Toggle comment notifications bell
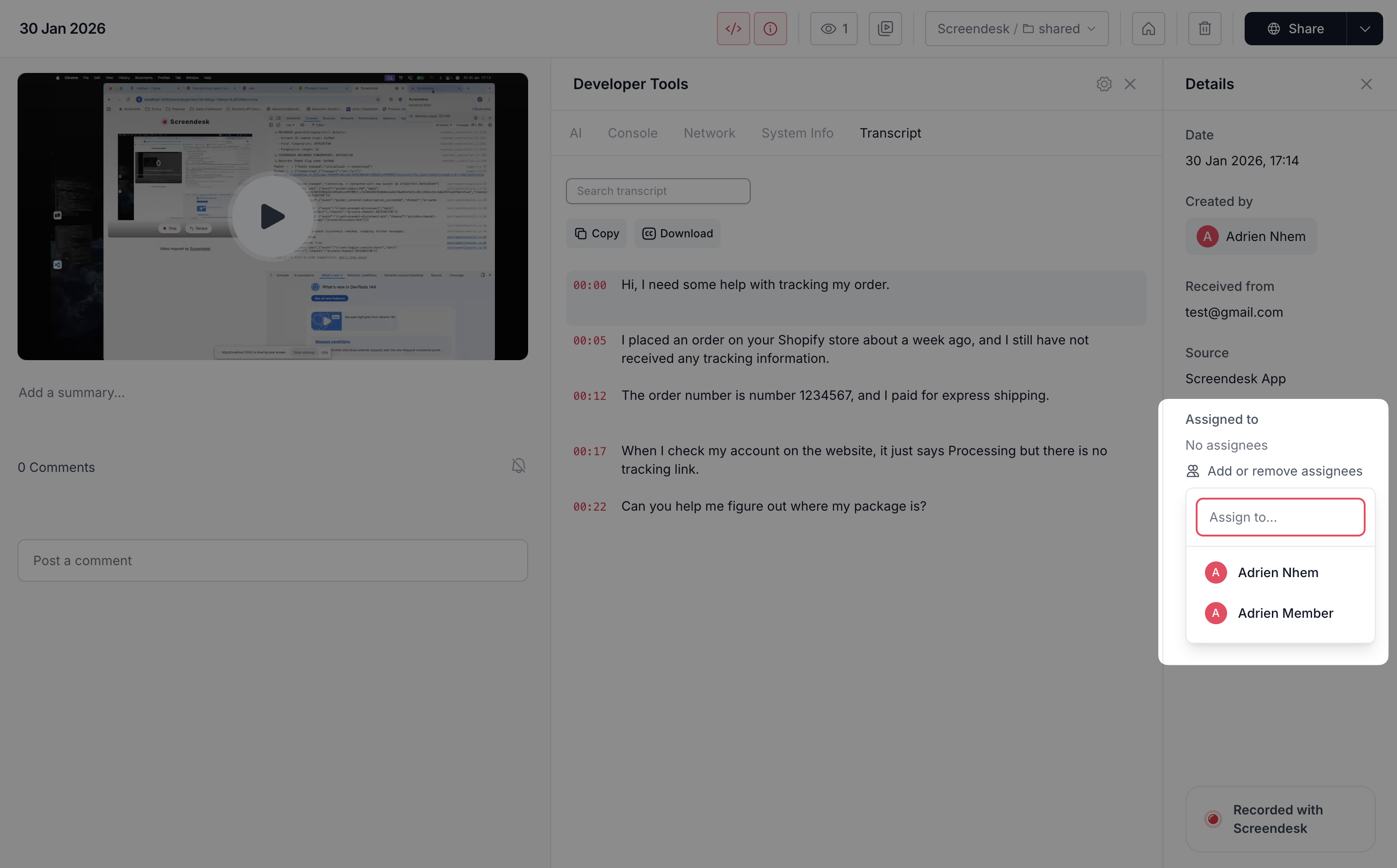The width and height of the screenshot is (1397, 868). coord(518,465)
